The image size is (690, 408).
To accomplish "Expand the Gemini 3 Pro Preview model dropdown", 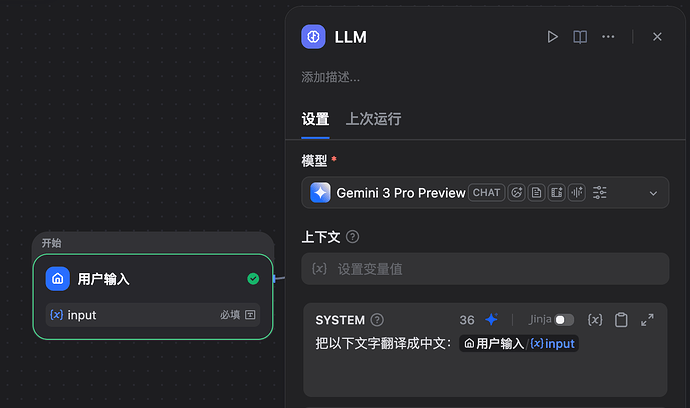I will (x=653, y=193).
